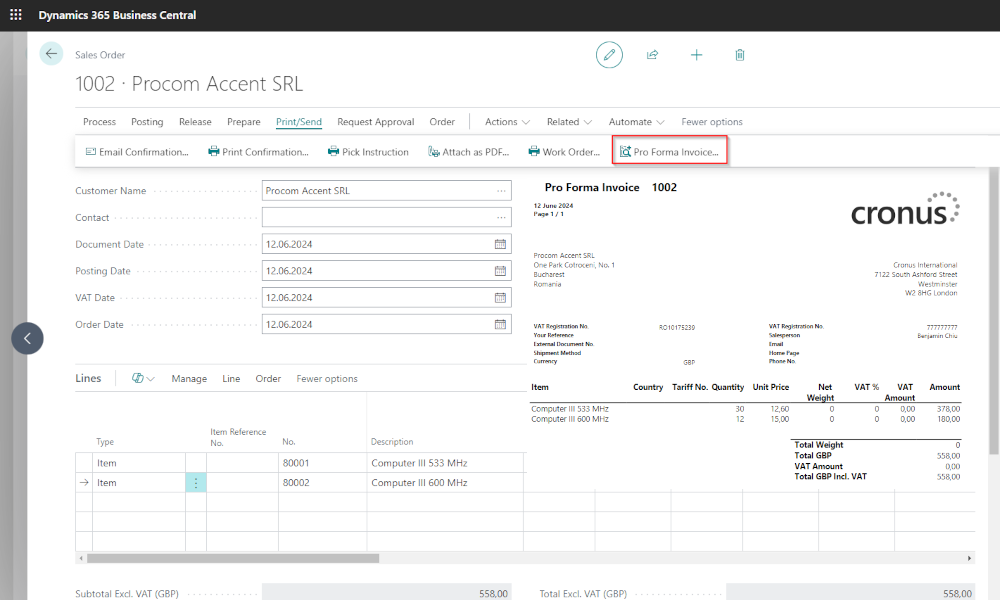Click the Pro Forma Invoice... label

pos(676,152)
